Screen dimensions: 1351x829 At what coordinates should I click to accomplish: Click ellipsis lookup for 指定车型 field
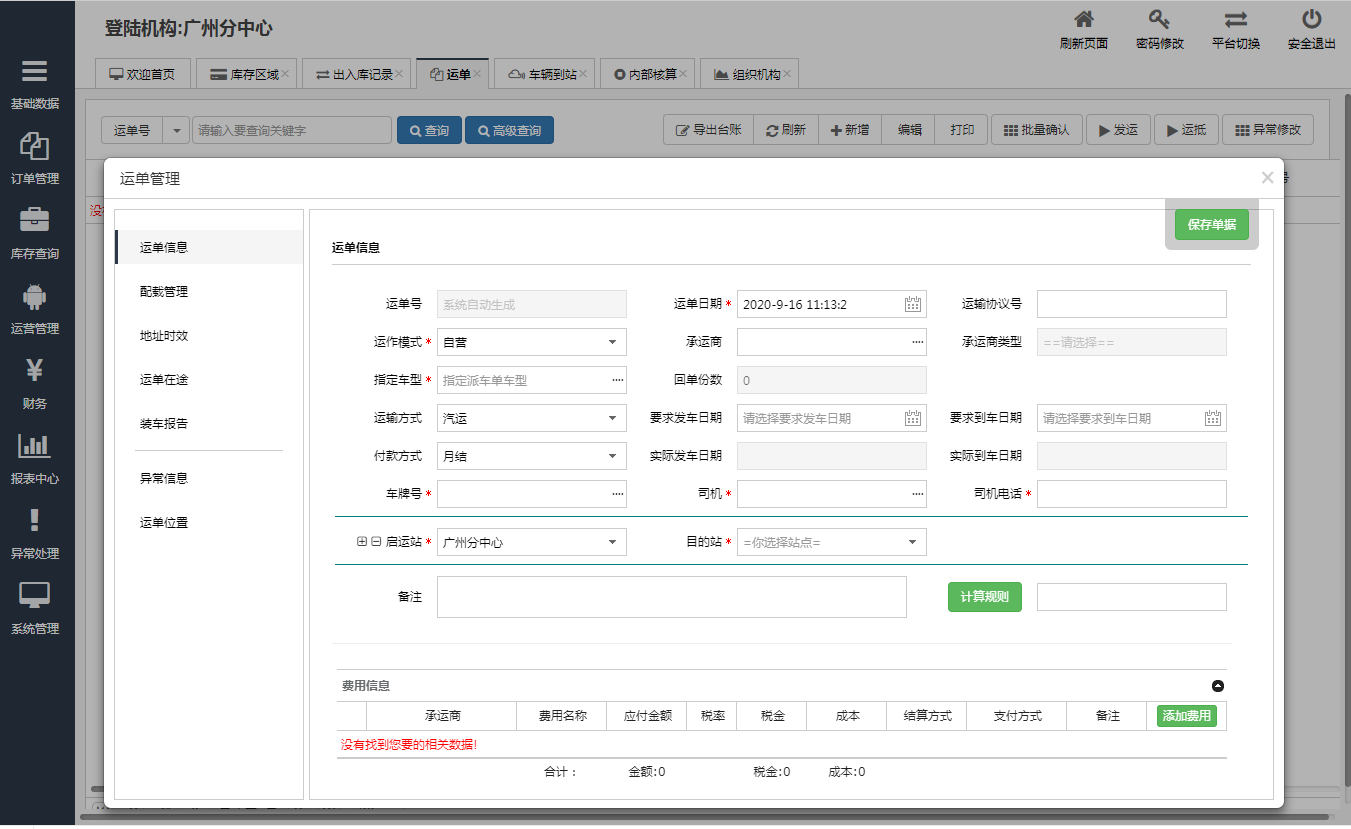coord(617,380)
